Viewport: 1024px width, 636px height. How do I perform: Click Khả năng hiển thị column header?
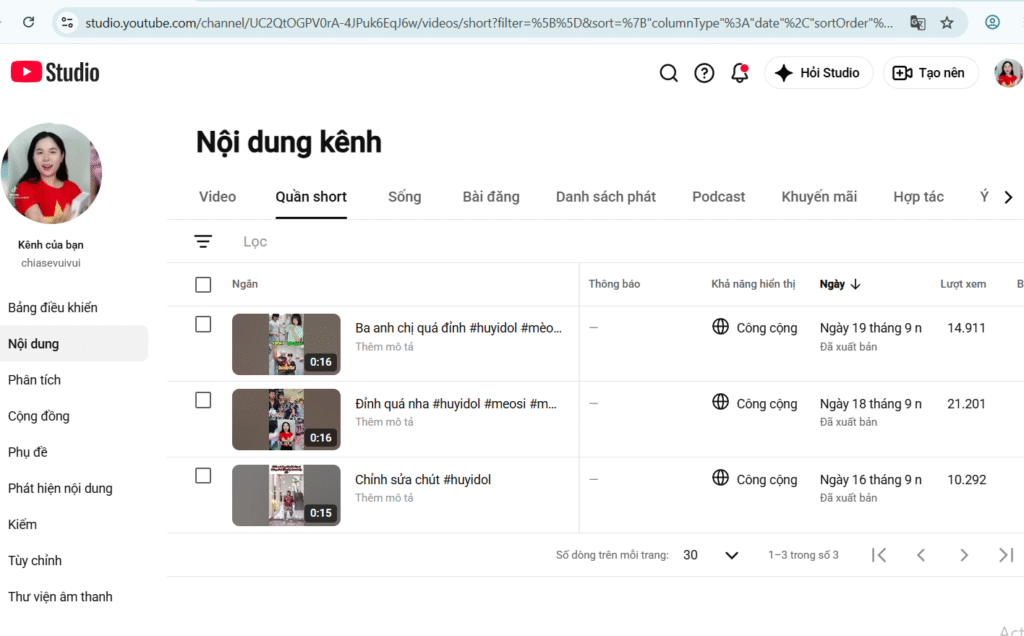(753, 284)
